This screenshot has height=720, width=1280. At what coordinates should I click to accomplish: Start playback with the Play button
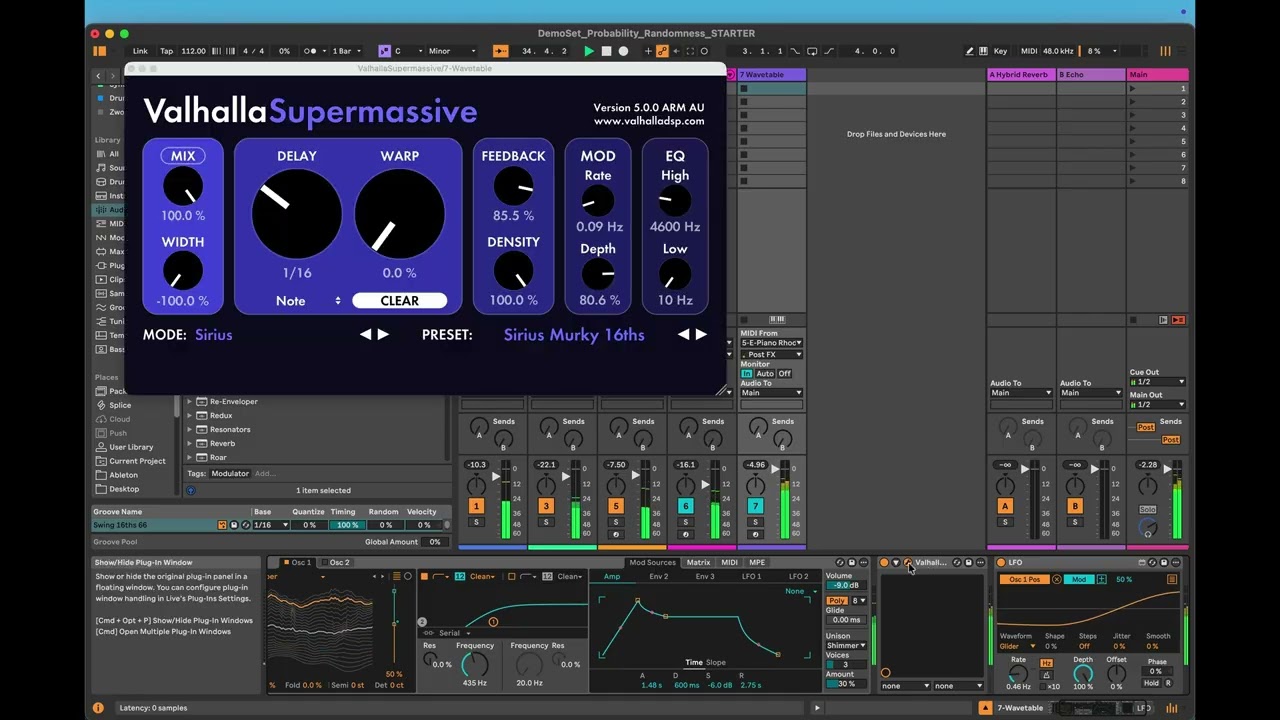[x=589, y=51]
